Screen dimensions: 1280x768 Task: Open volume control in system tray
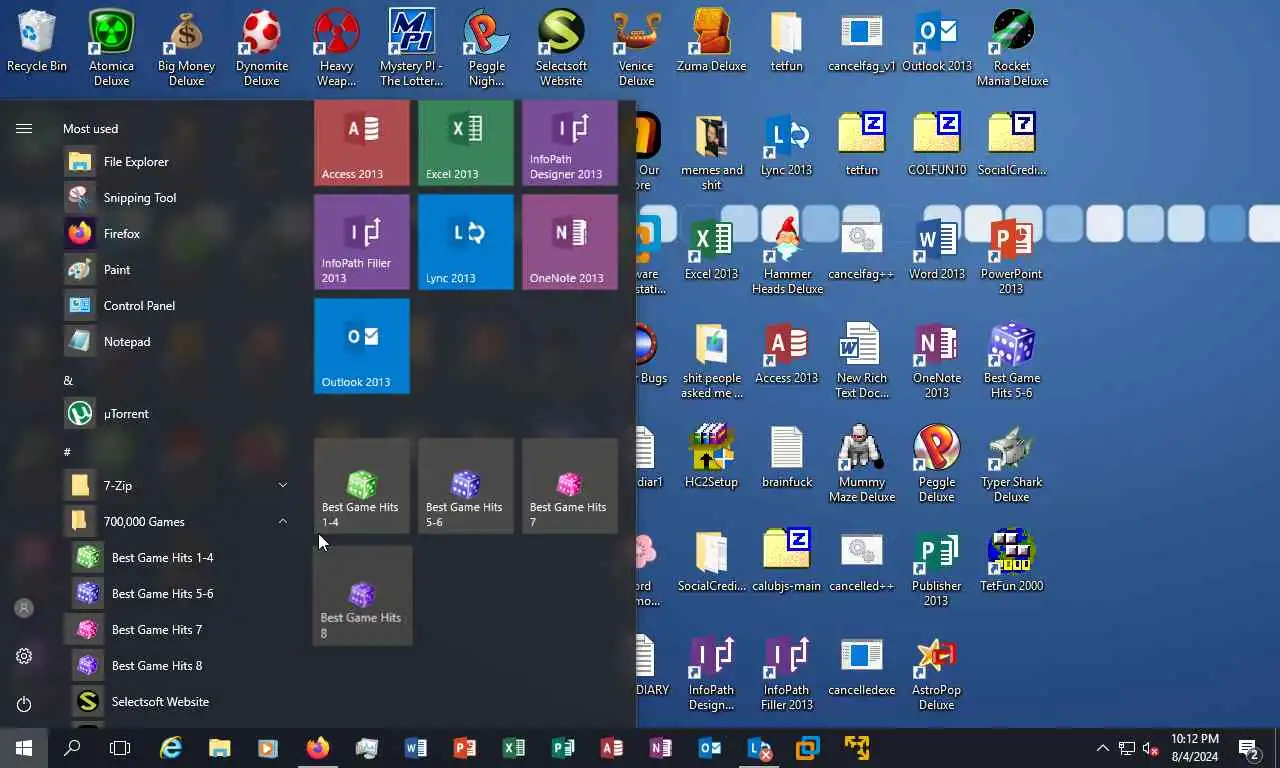(1150, 748)
